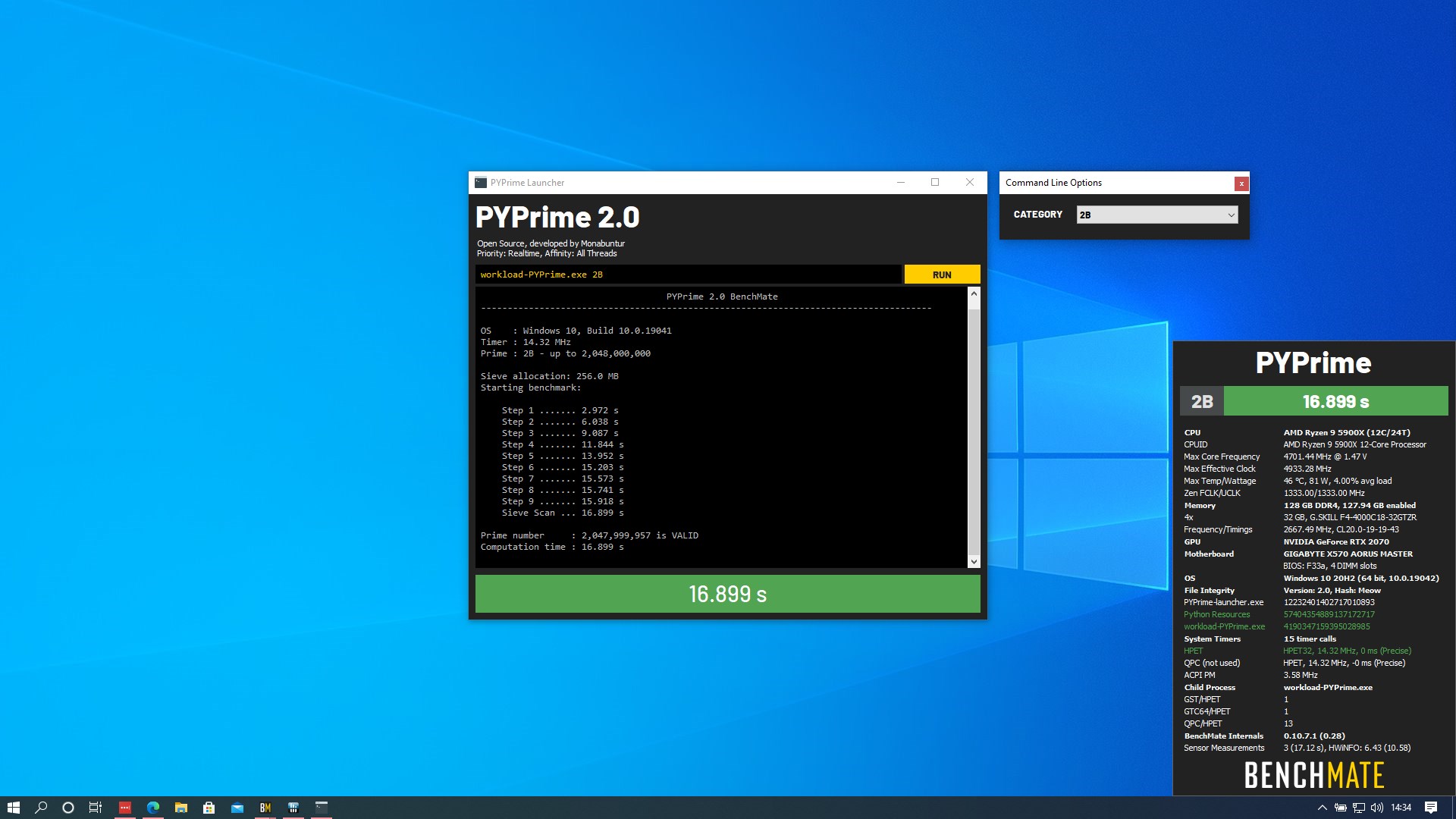Click 'Priority: Realtime, Affinity: All Threads' text
The height and width of the screenshot is (819, 1456).
pos(547,253)
